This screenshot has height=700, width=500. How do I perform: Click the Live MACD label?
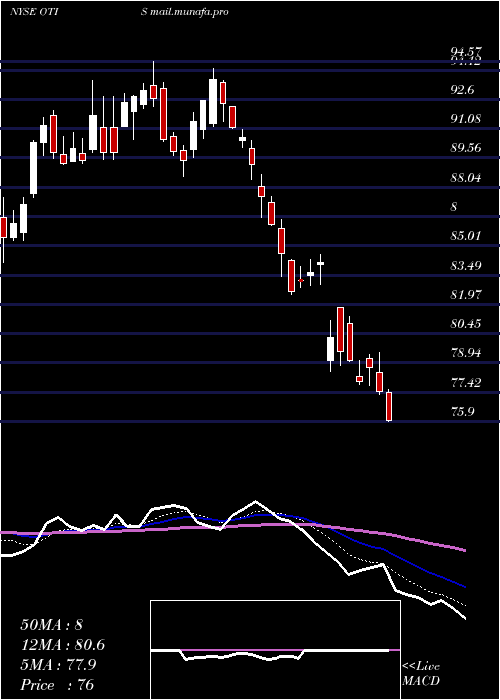point(421,674)
